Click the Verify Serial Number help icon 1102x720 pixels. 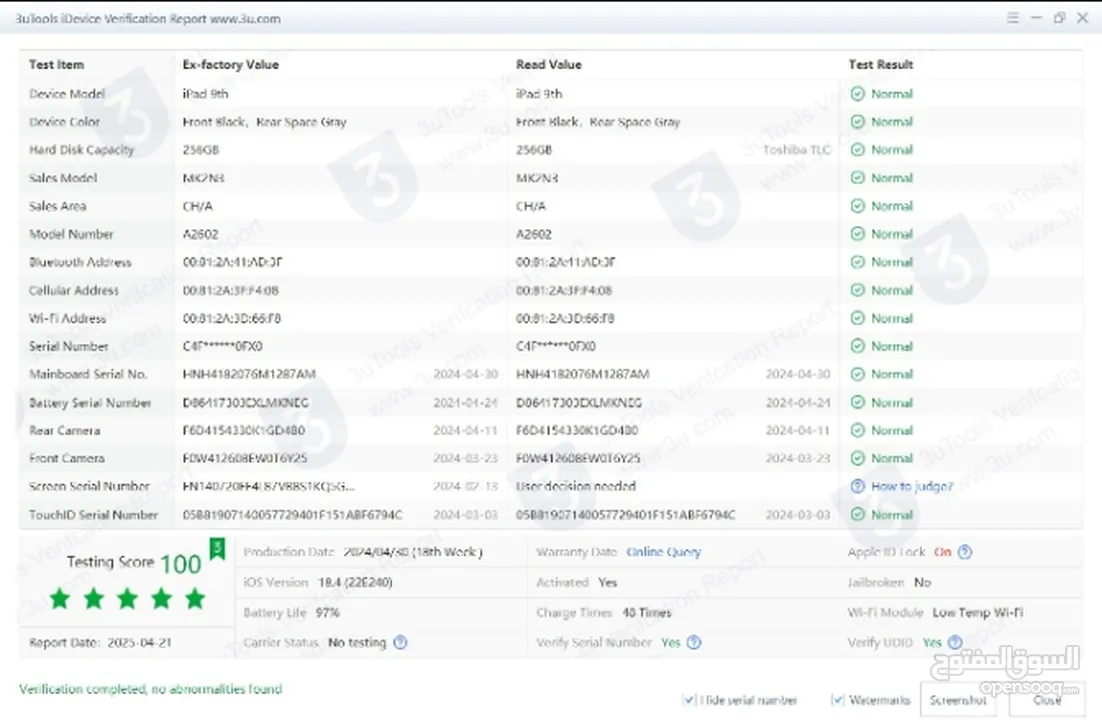point(694,643)
